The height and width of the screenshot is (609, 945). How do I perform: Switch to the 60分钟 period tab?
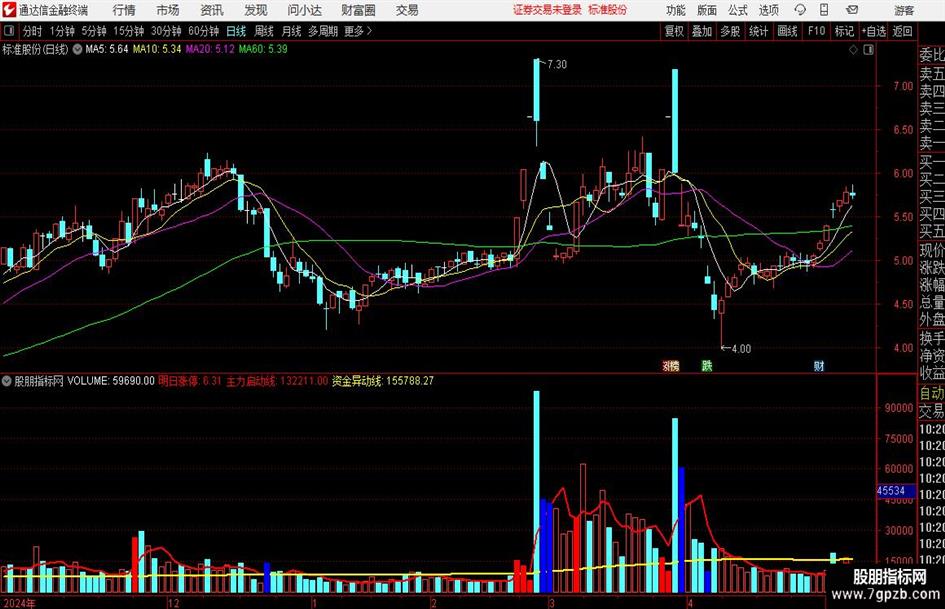[204, 31]
